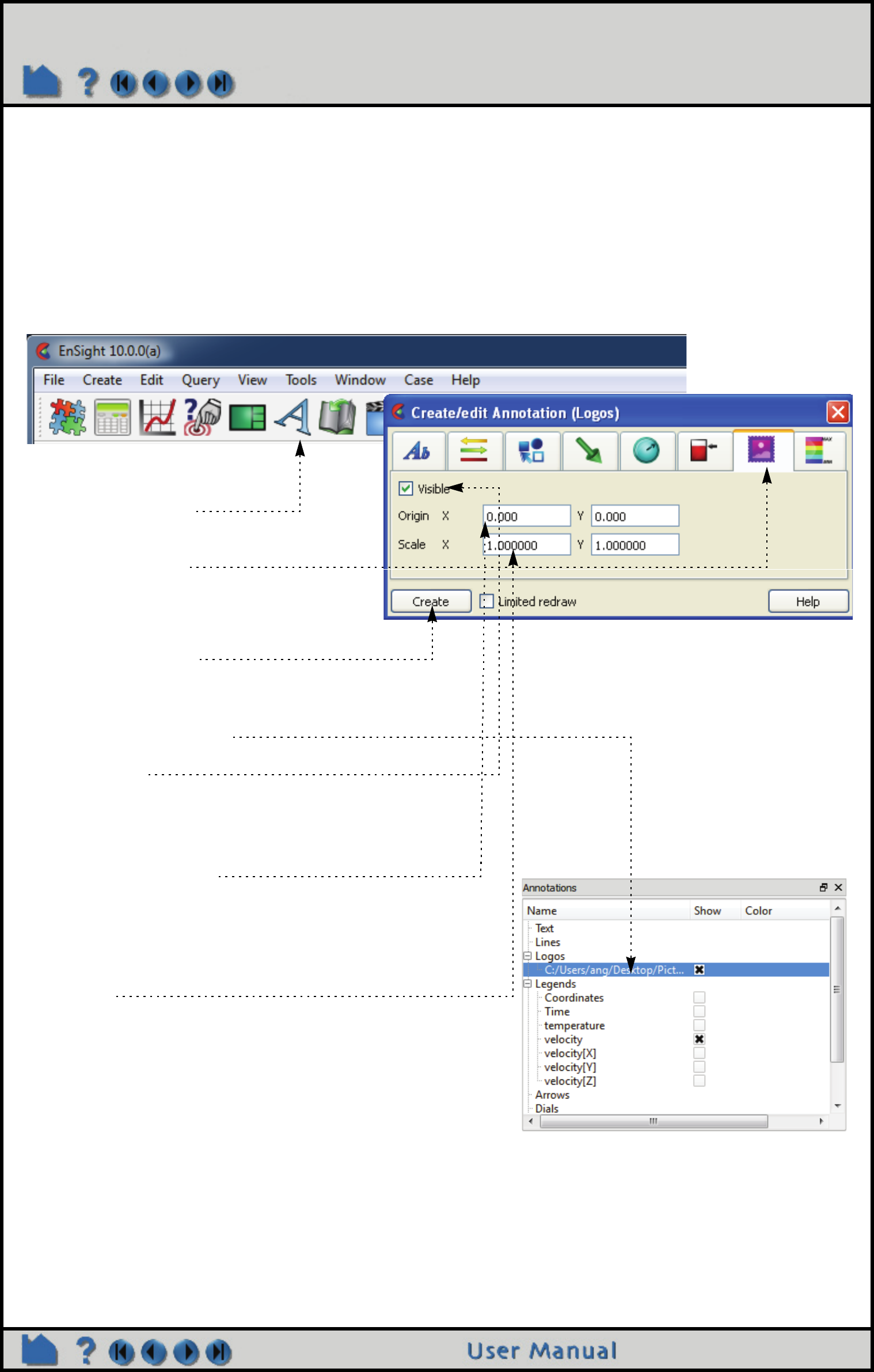Switch to the Arrows annotation tab
The image size is (874, 1372).
click(x=590, y=451)
